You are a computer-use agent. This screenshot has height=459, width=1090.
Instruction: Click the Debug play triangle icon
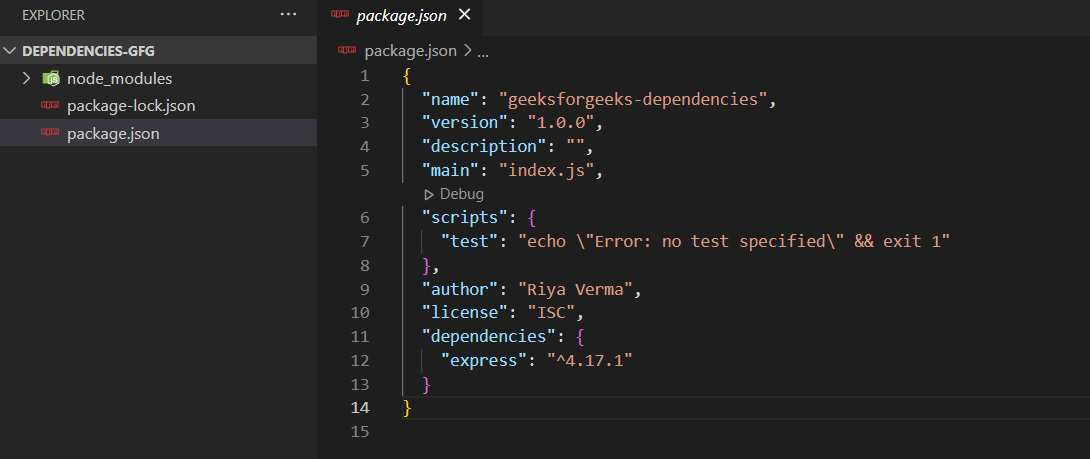tap(429, 194)
